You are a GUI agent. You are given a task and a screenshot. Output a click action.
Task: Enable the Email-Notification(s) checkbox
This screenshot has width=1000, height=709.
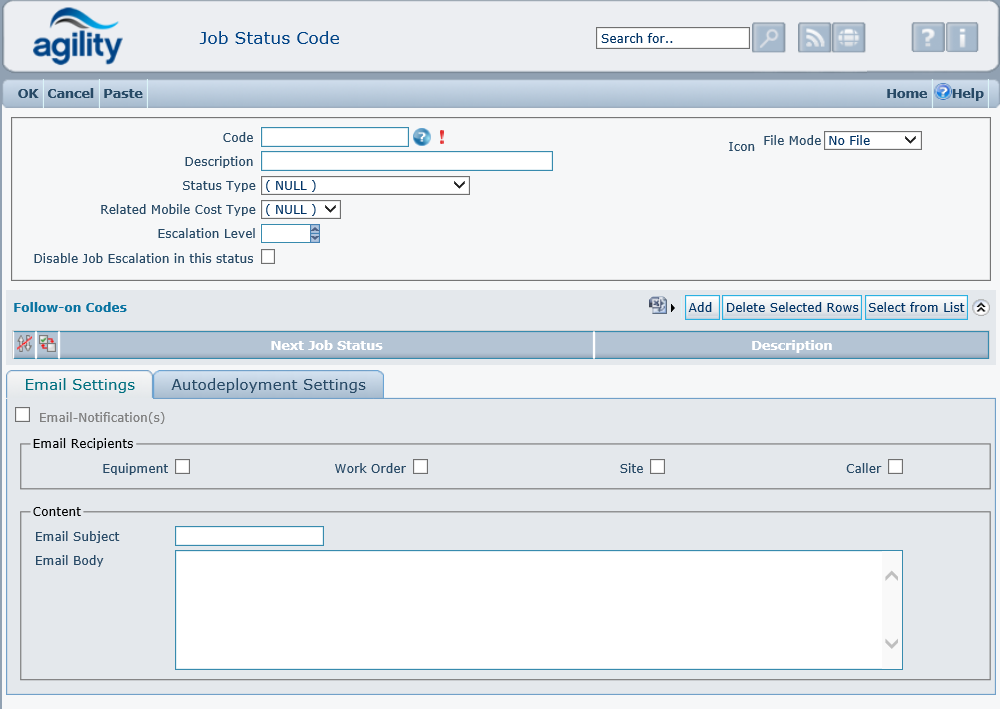pyautogui.click(x=23, y=413)
